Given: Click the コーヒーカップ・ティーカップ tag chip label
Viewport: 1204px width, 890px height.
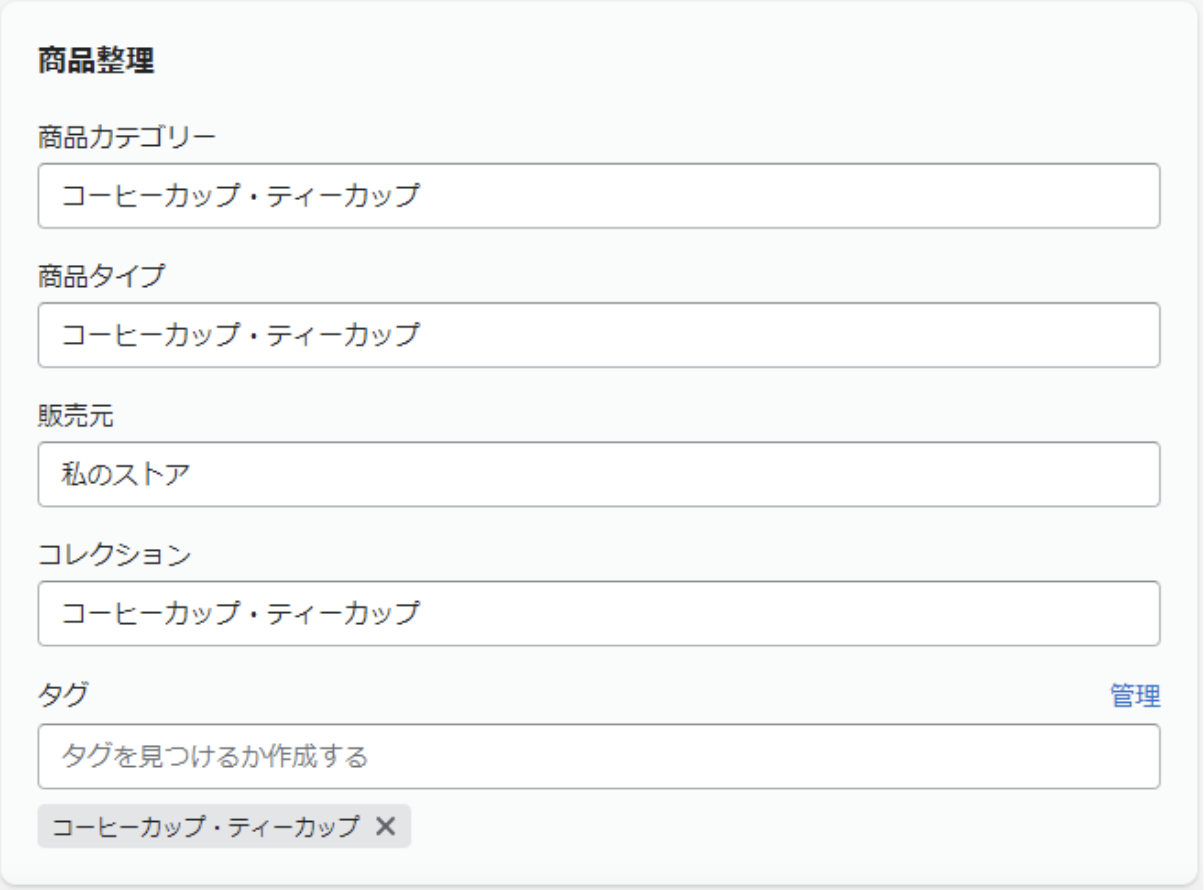Looking at the screenshot, I should [x=206, y=827].
